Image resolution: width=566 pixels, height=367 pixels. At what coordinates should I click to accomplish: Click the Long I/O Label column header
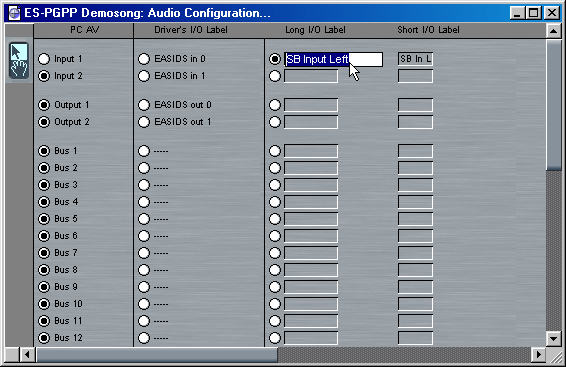click(x=315, y=30)
